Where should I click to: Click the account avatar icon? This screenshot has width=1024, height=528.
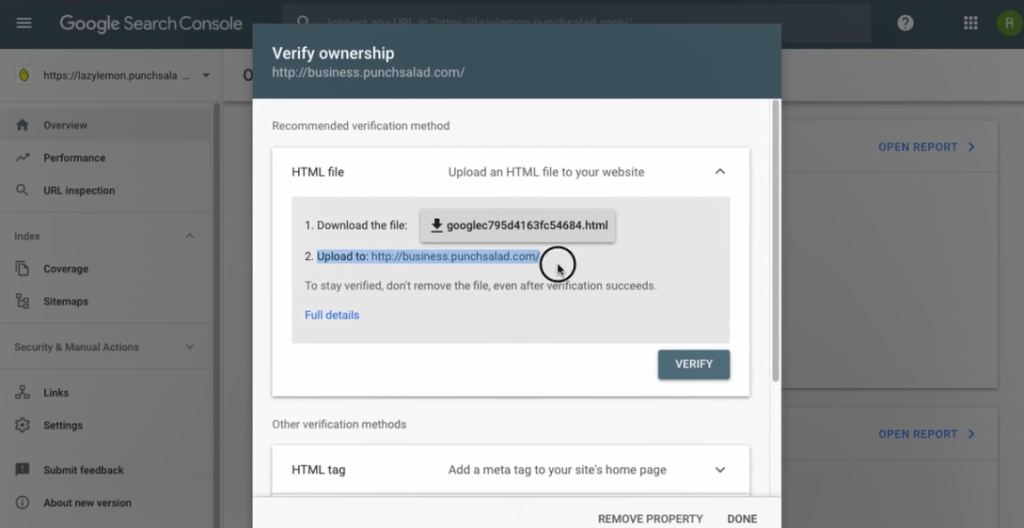[x=1009, y=23]
